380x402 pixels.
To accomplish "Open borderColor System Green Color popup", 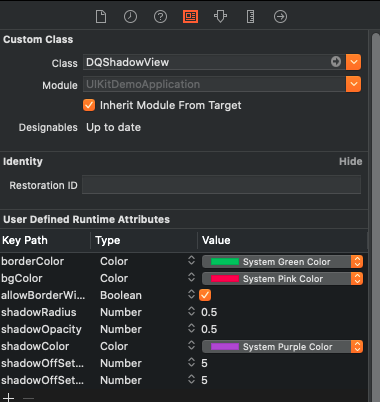I will coord(282,262).
